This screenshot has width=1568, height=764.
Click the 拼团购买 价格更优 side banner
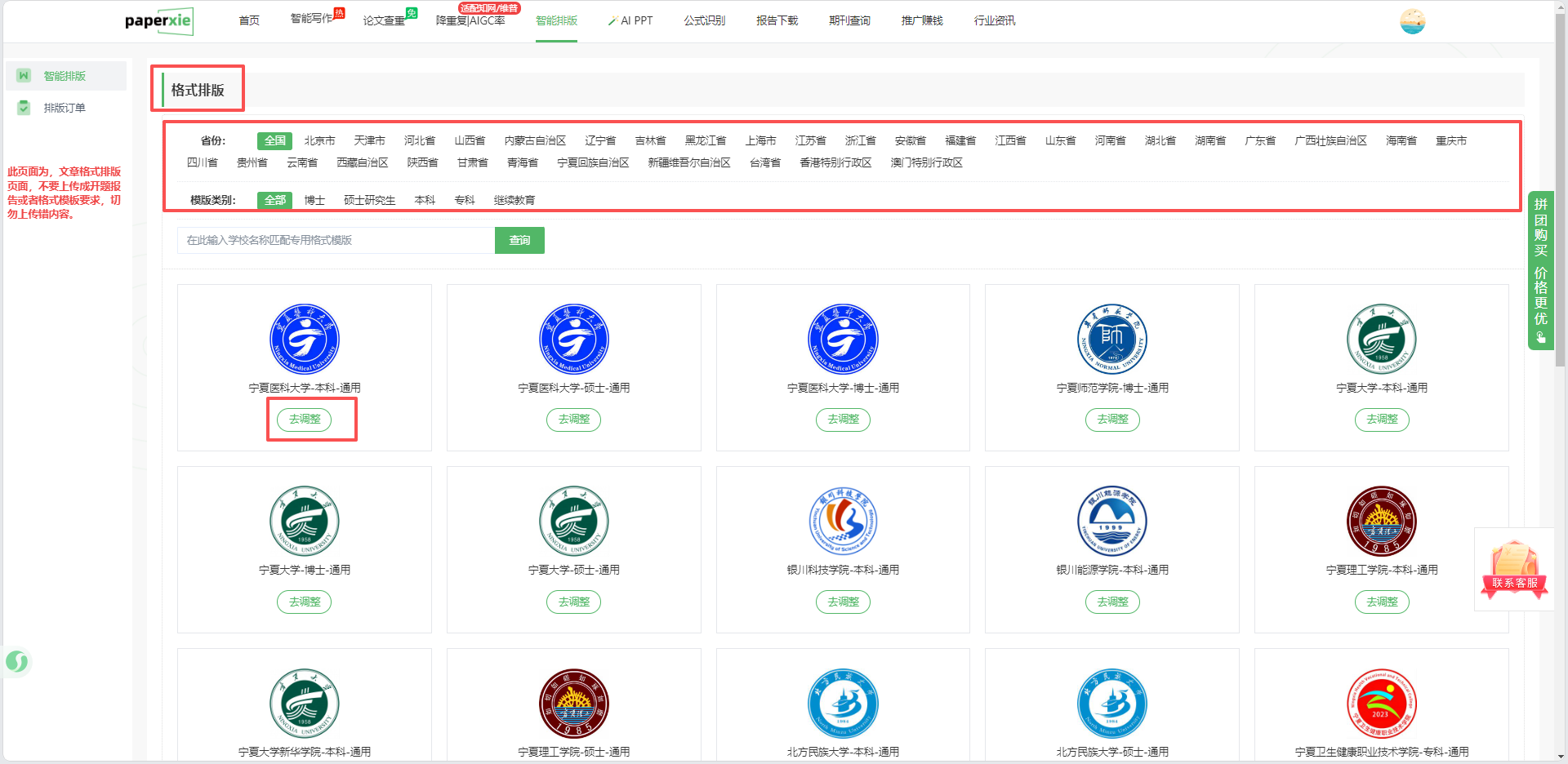click(x=1540, y=269)
